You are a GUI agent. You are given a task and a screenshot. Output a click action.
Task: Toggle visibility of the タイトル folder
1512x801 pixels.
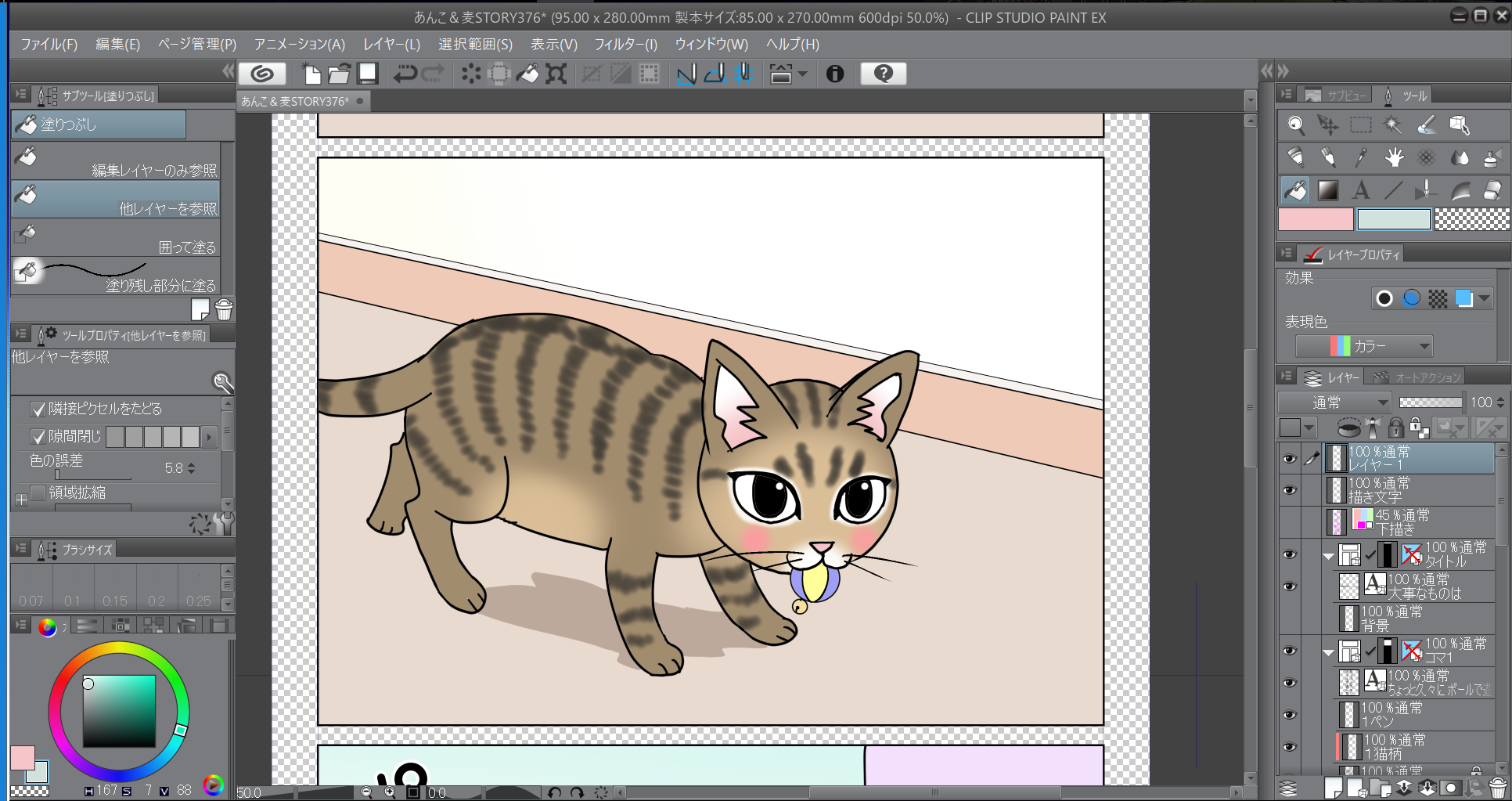(1289, 554)
